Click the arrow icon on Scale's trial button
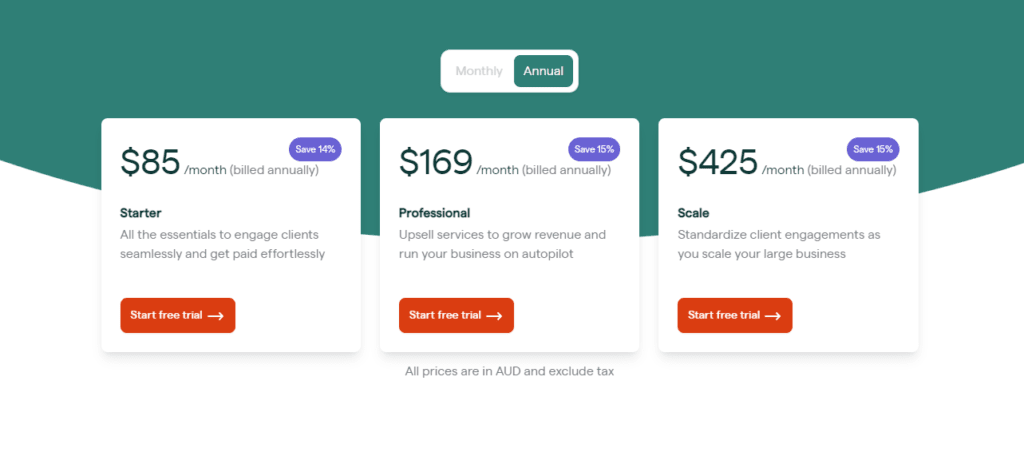Viewport: 1024px width, 452px height. click(x=773, y=316)
